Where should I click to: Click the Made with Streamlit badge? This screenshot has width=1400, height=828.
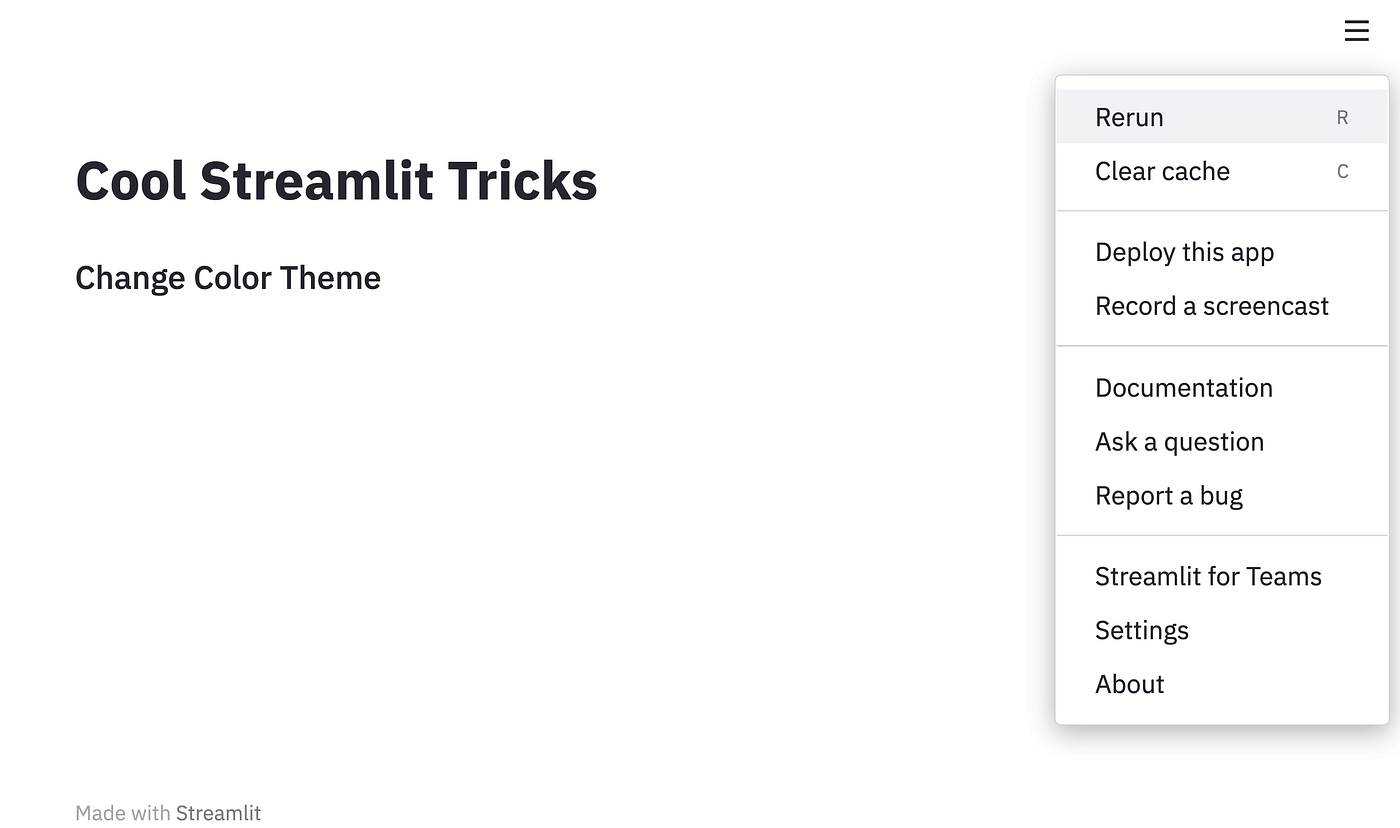coord(168,813)
